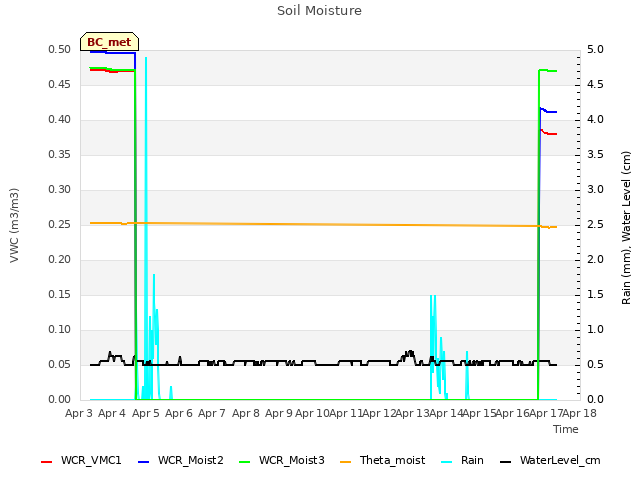This screenshot has width=640, height=480.
Task: Click the VWC (m3/m3) axis label
Action: point(14,225)
